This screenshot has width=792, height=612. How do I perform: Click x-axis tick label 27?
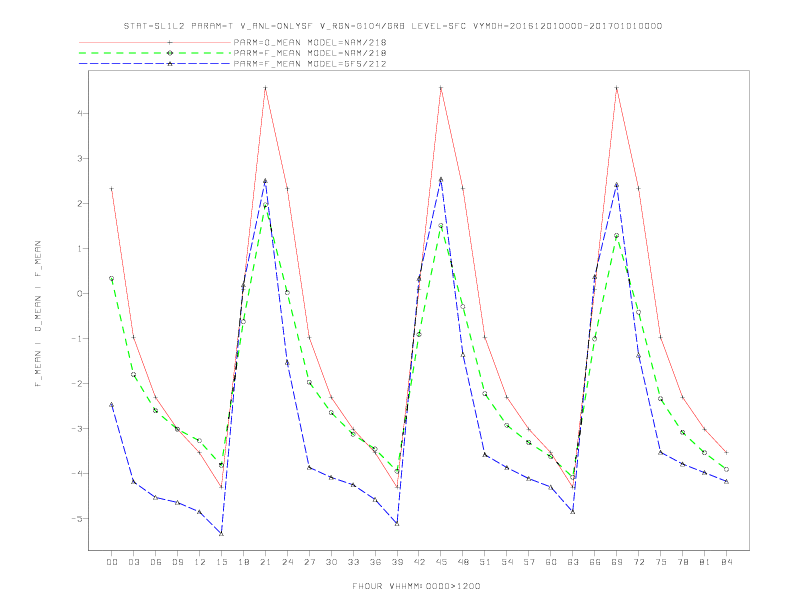pyautogui.click(x=309, y=562)
